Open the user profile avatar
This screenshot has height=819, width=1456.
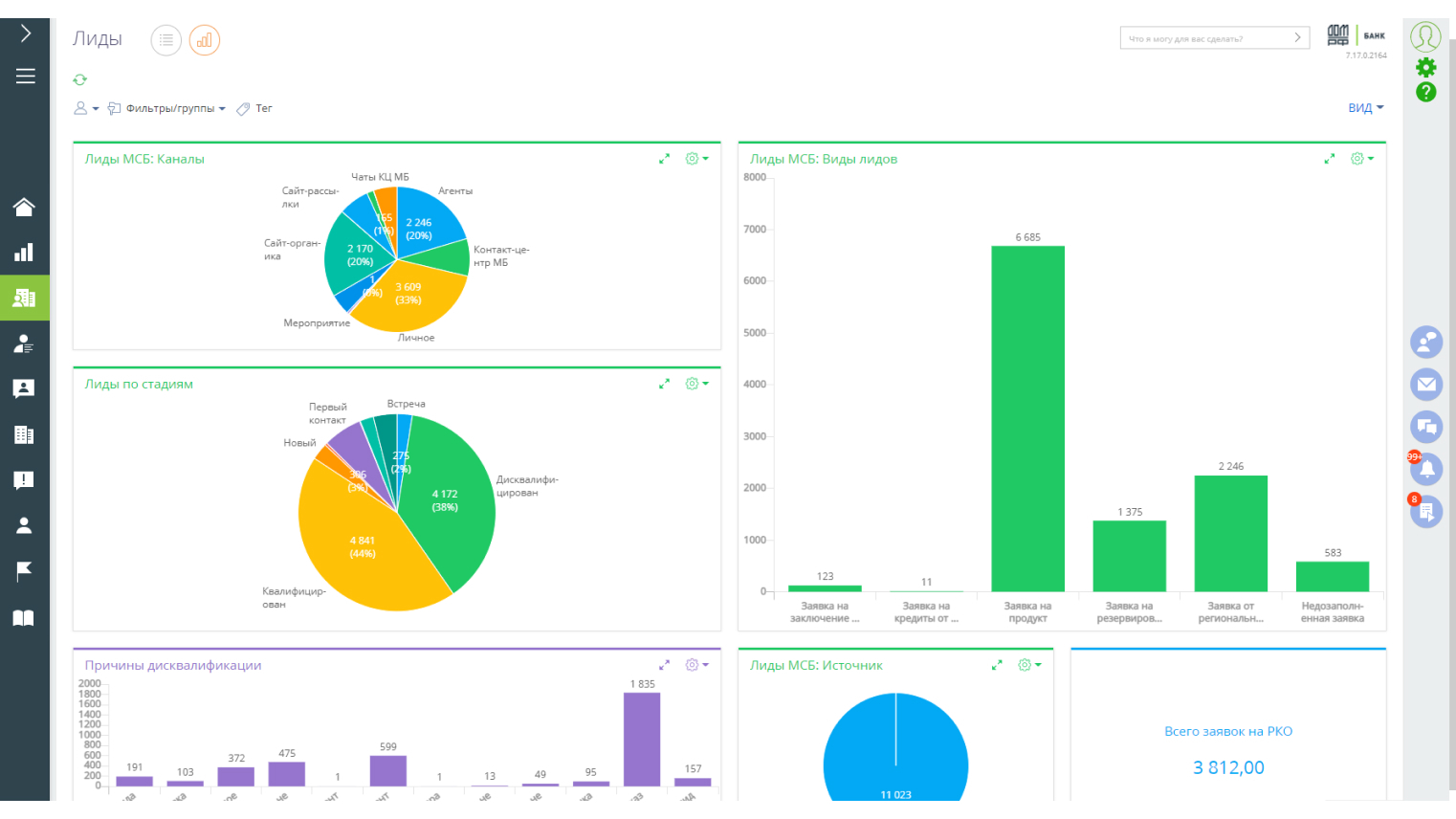pyautogui.click(x=1425, y=37)
